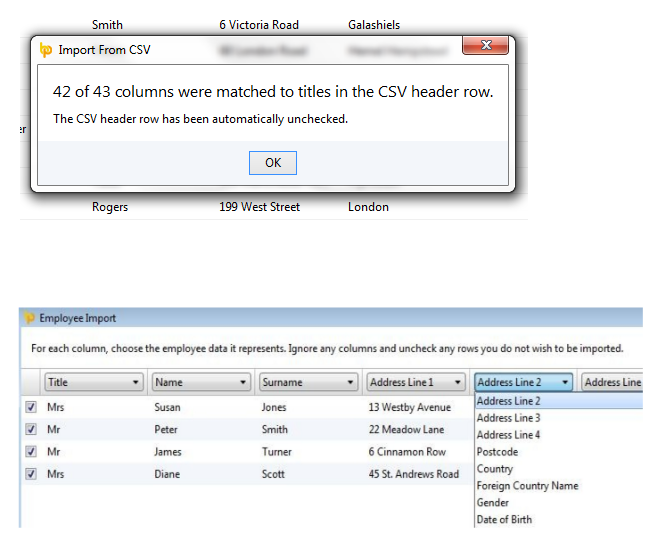
Task: Click 'Rogers' in the background list
Action: 110,207
